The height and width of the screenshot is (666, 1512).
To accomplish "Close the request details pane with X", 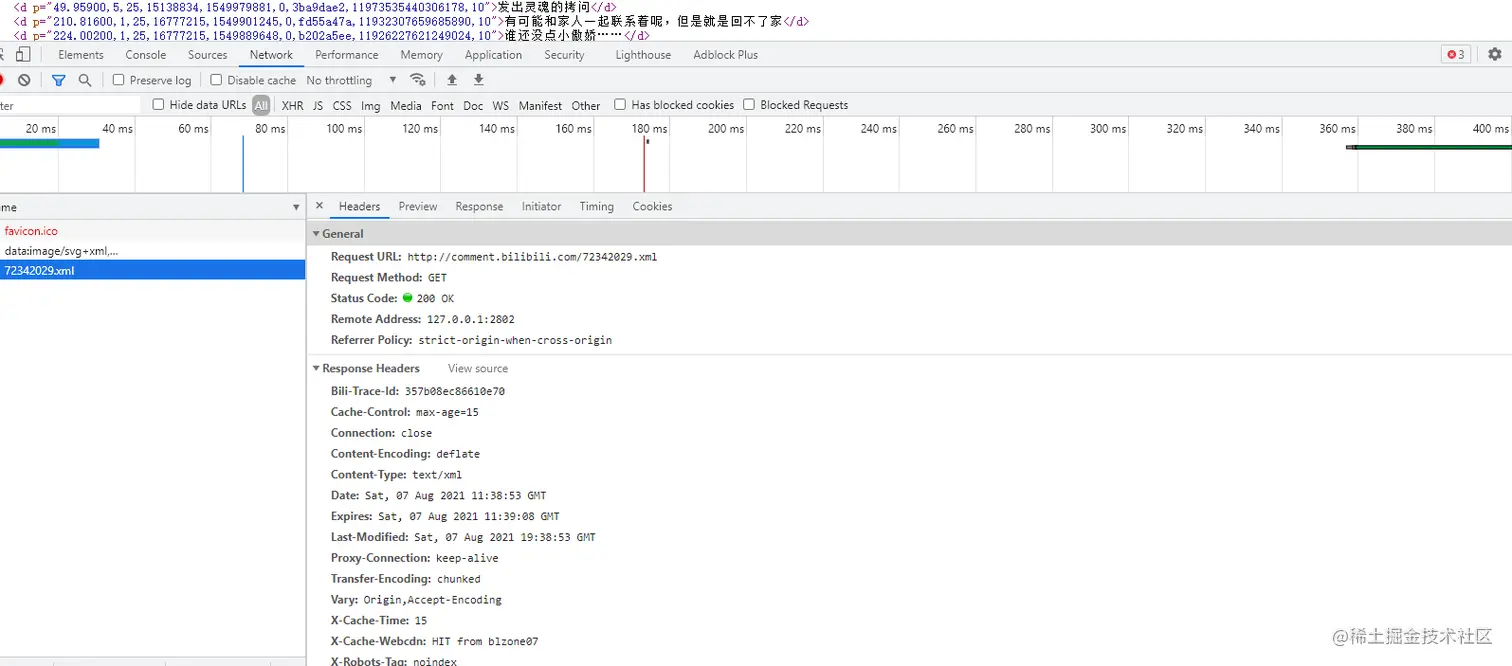I will [x=319, y=206].
